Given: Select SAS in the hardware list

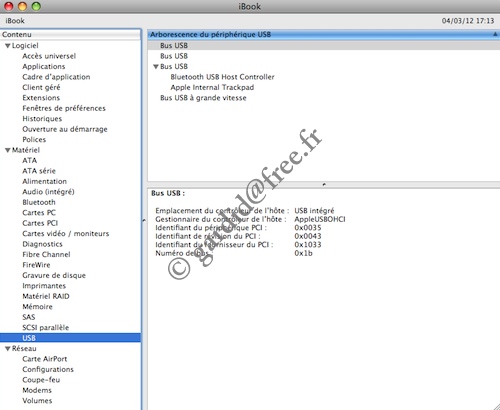Looking at the screenshot, I should (x=29, y=317).
